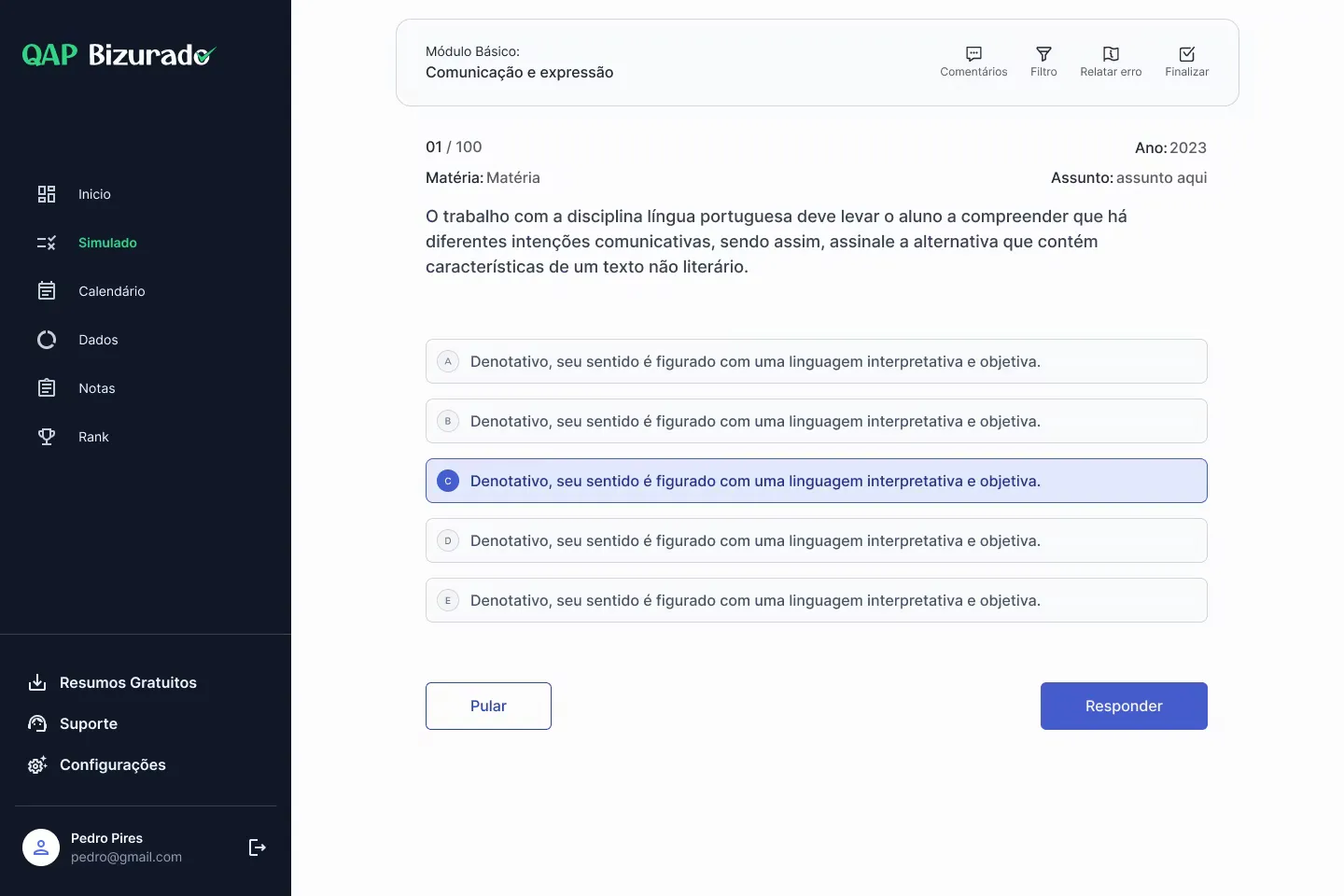The width and height of the screenshot is (1344, 896).
Task: Click the Matéria: Matéria label
Action: point(483,177)
